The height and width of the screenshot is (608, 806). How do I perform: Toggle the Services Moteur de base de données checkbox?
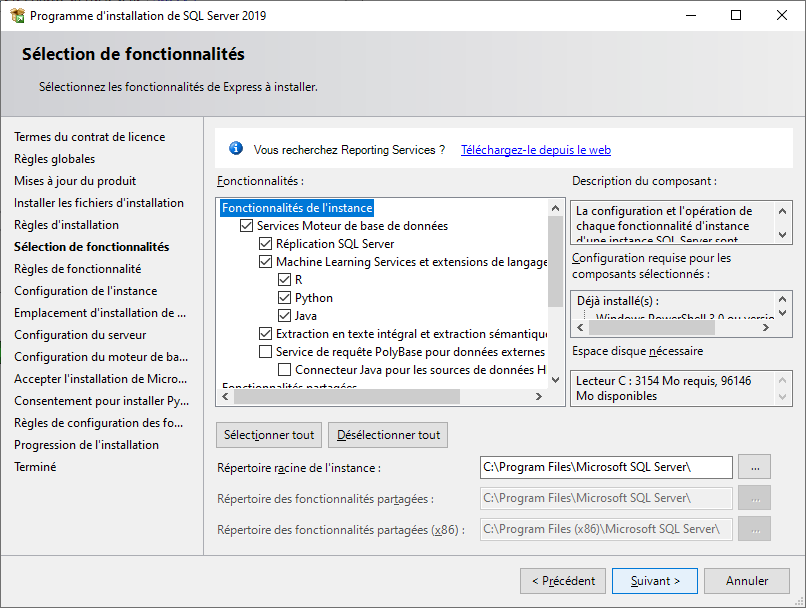(x=246, y=226)
